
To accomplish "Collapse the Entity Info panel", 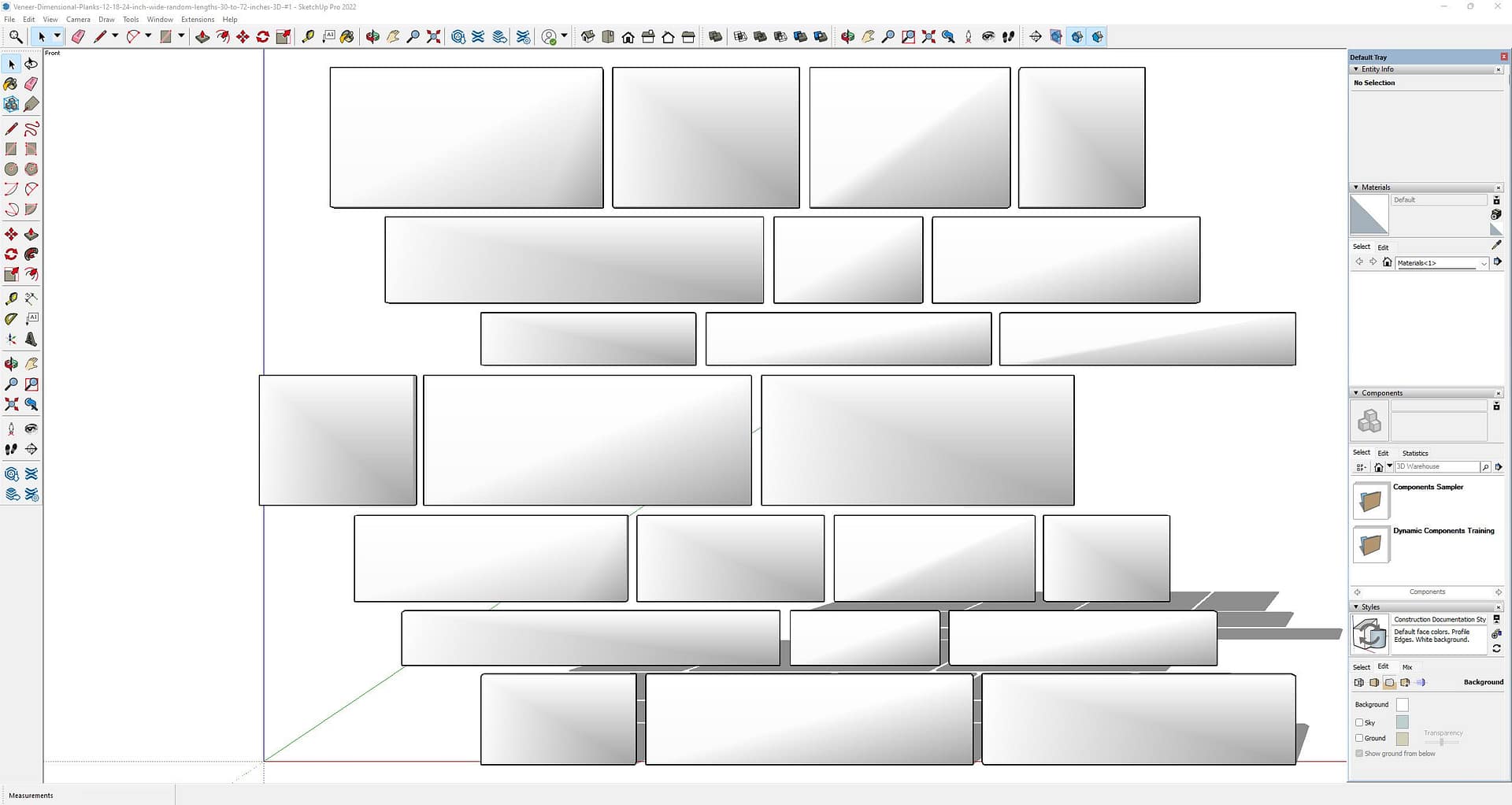I will 1356,69.
